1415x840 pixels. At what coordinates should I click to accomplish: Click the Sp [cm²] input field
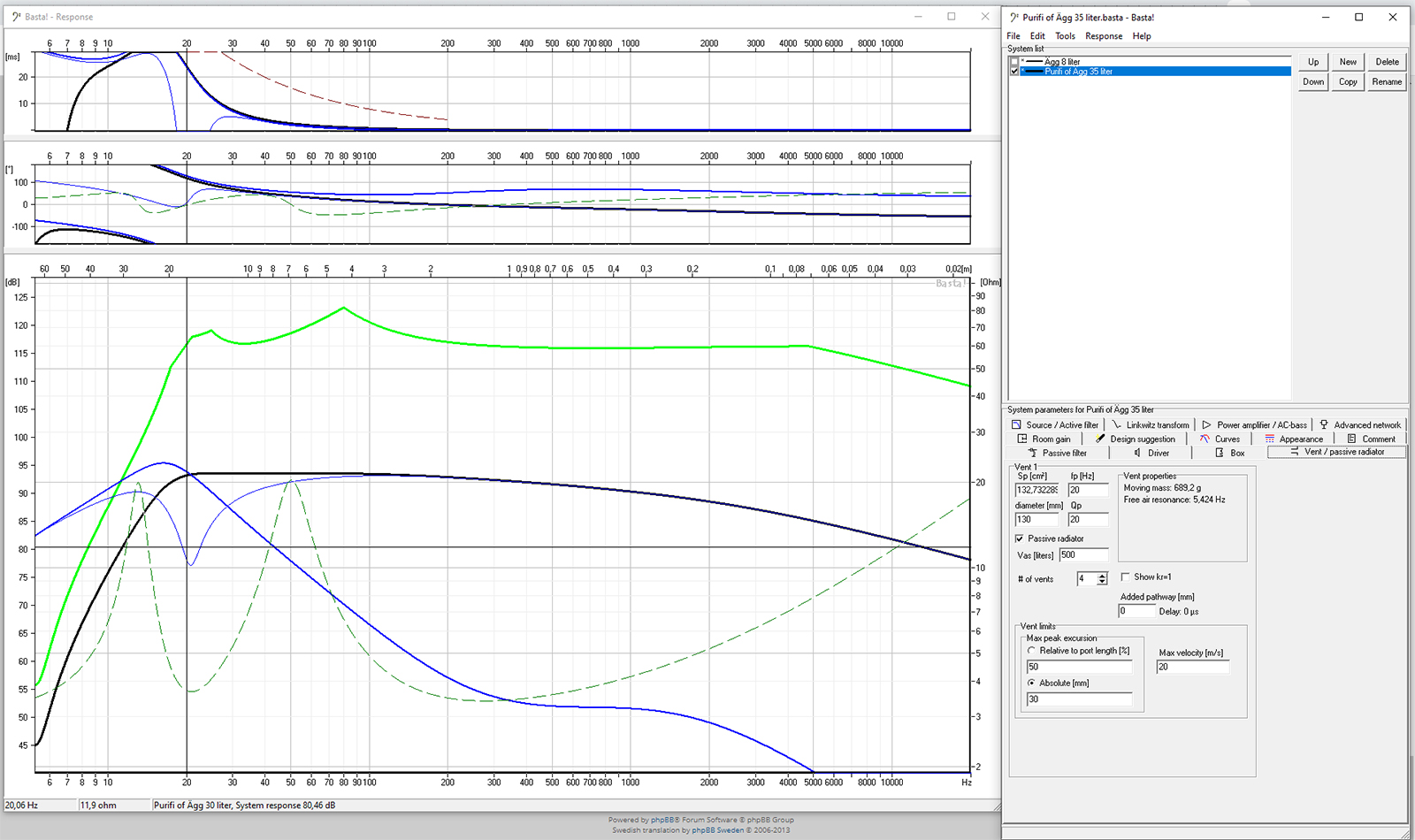pos(1037,490)
